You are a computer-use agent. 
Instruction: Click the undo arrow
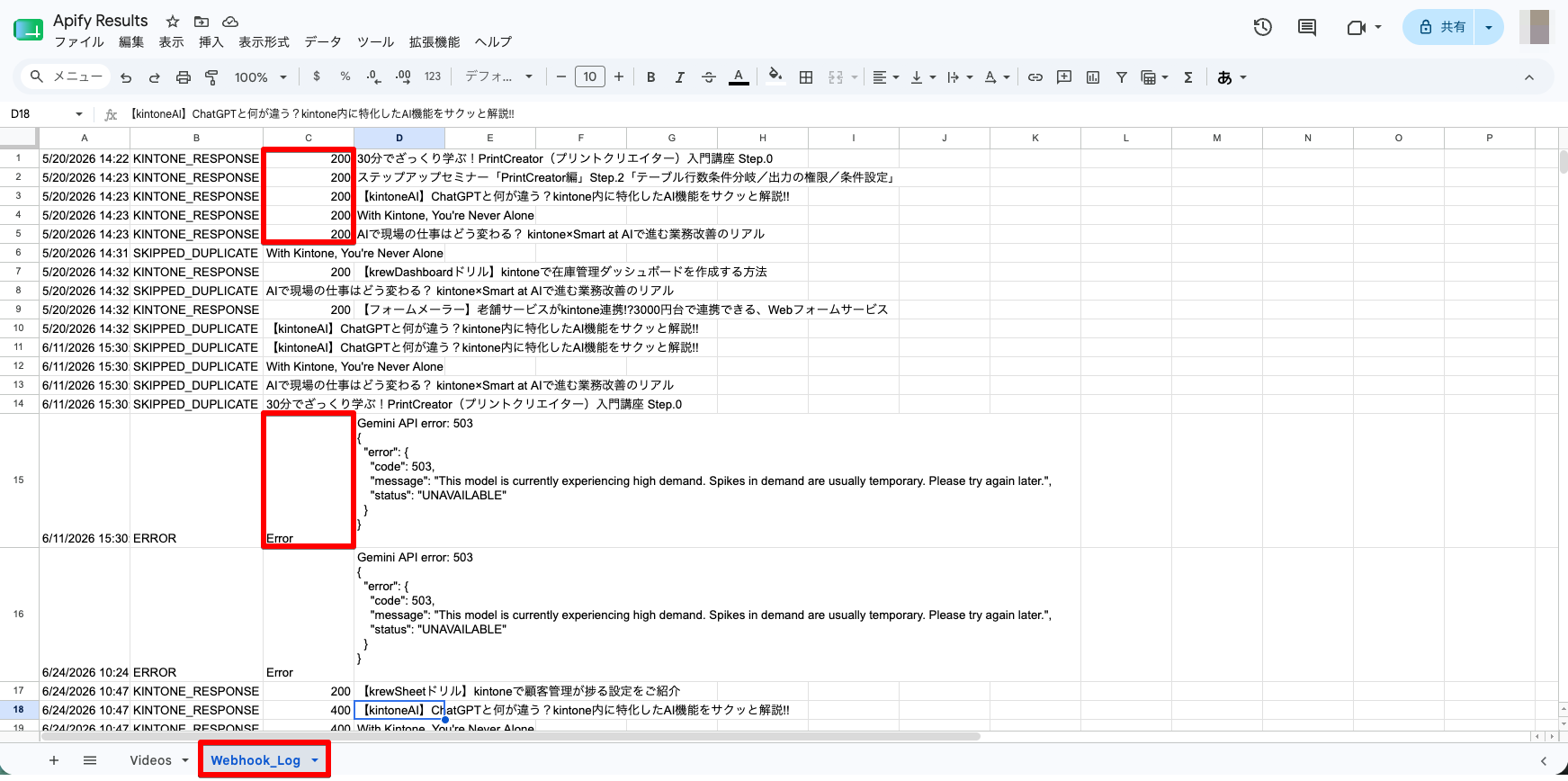point(126,77)
